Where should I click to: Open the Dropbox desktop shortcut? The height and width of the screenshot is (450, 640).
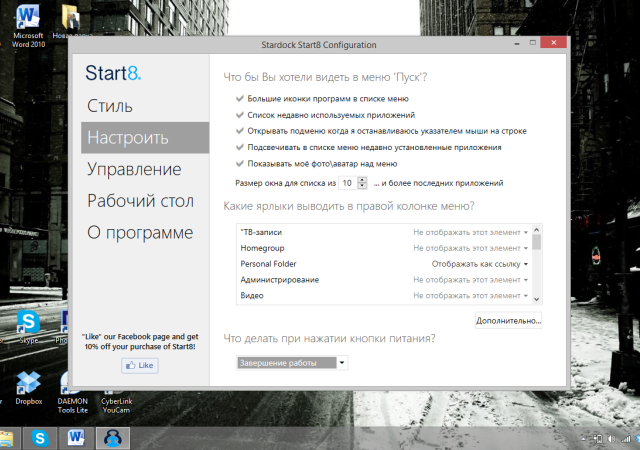click(x=29, y=388)
